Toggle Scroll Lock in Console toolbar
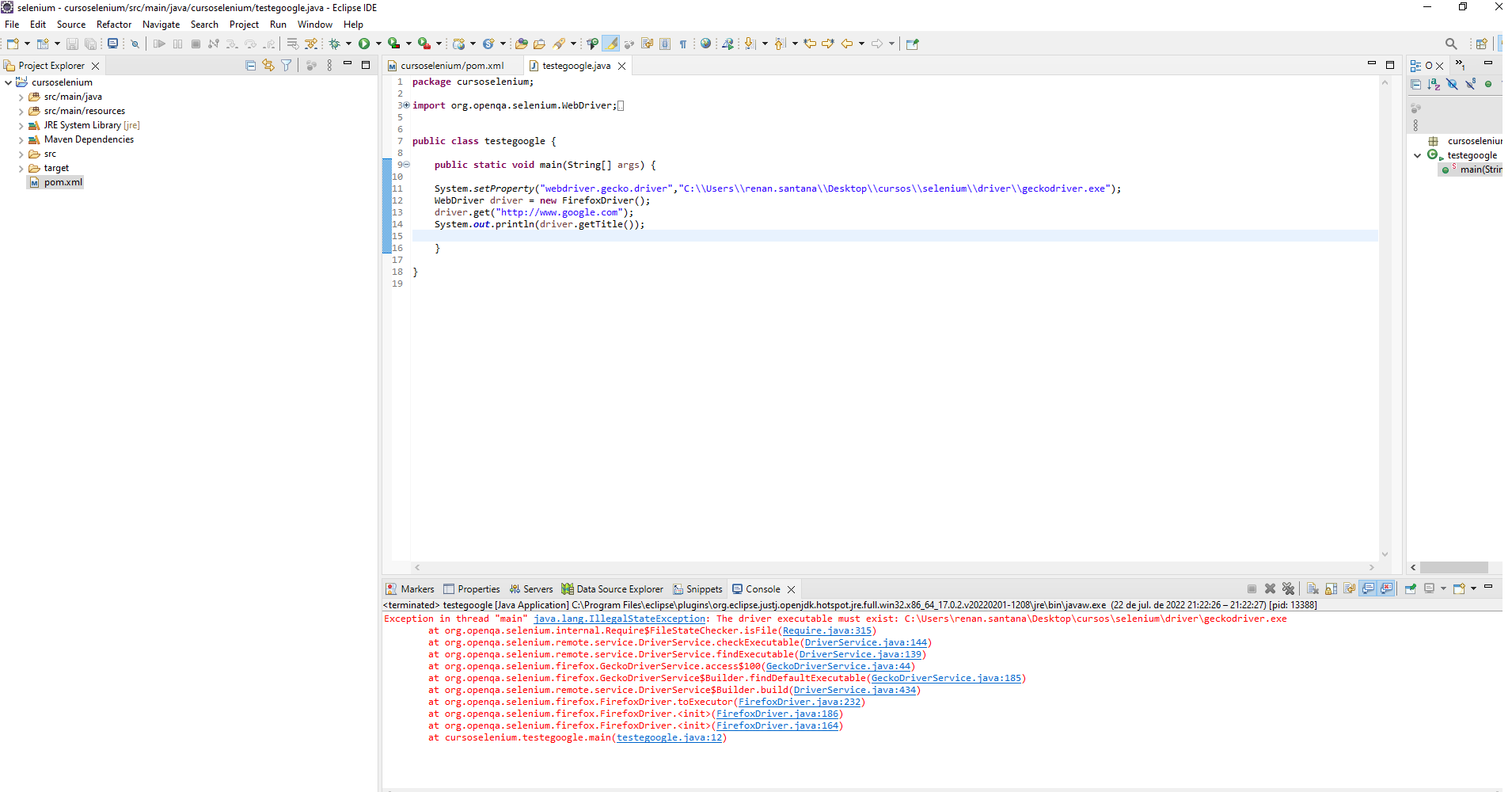The width and height of the screenshot is (1512, 792). click(x=1331, y=588)
